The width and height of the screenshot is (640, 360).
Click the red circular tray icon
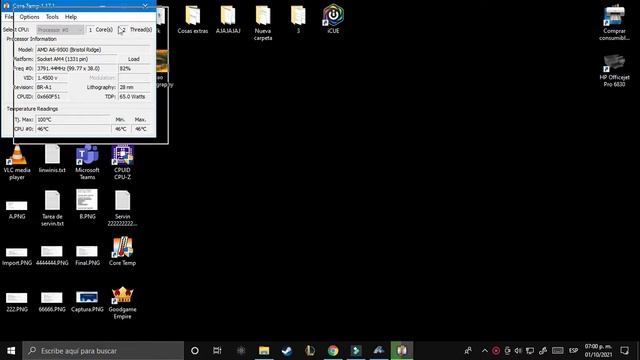pyautogui.click(x=496, y=351)
